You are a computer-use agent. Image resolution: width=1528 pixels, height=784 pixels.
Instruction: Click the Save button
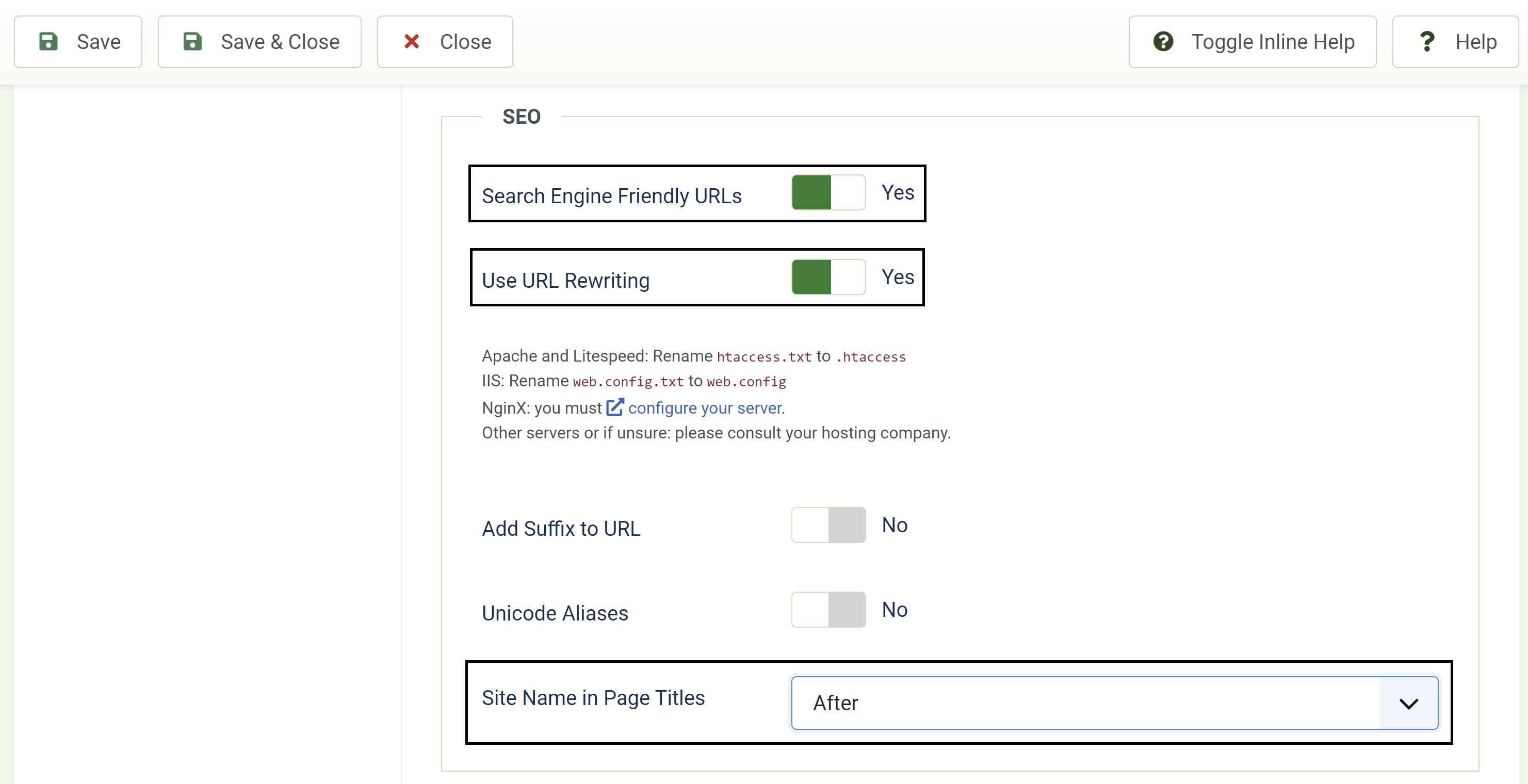tap(78, 41)
